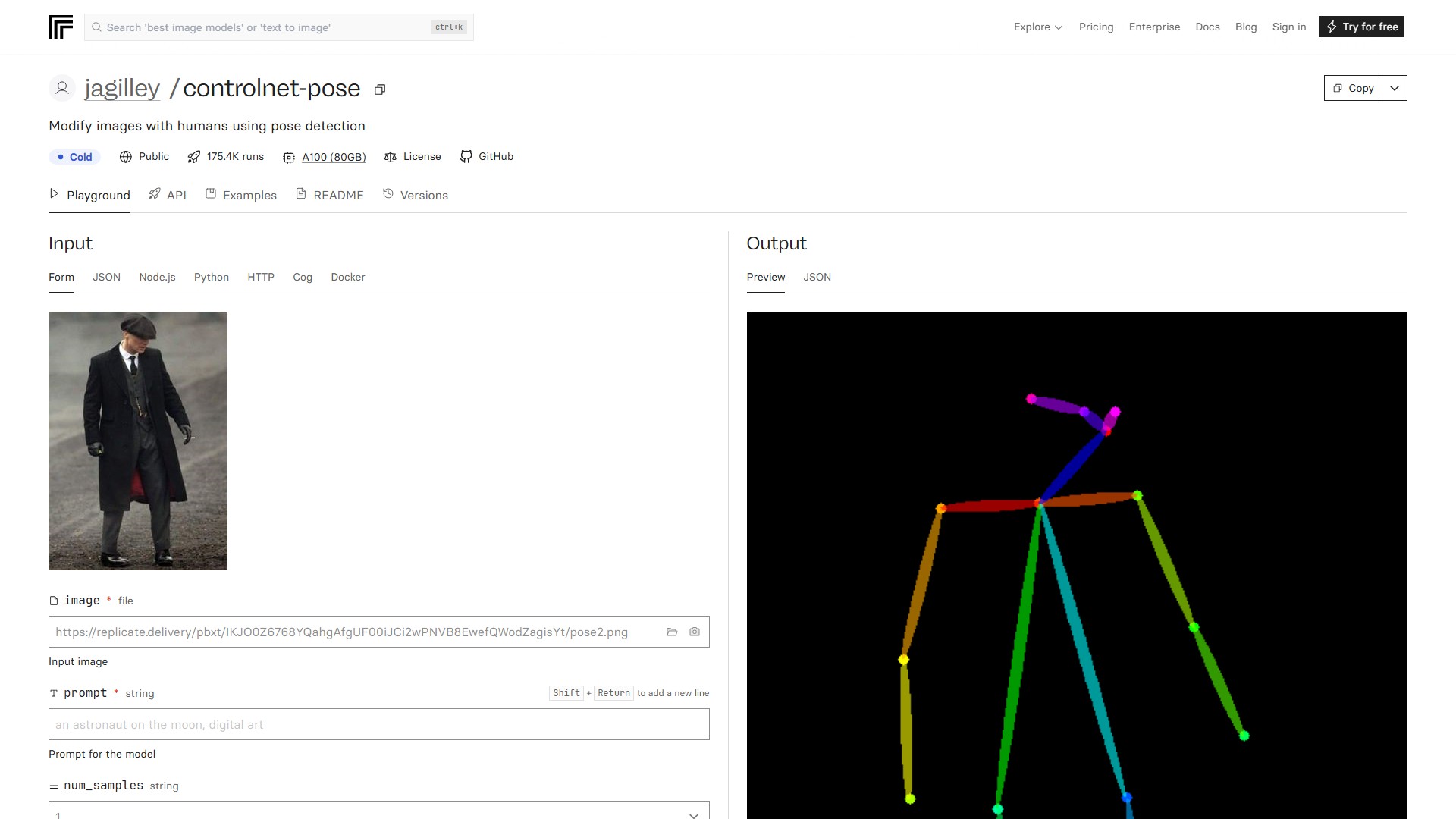The height and width of the screenshot is (819, 1456).
Task: Click the user avatar icon beside jagilley
Action: (62, 89)
